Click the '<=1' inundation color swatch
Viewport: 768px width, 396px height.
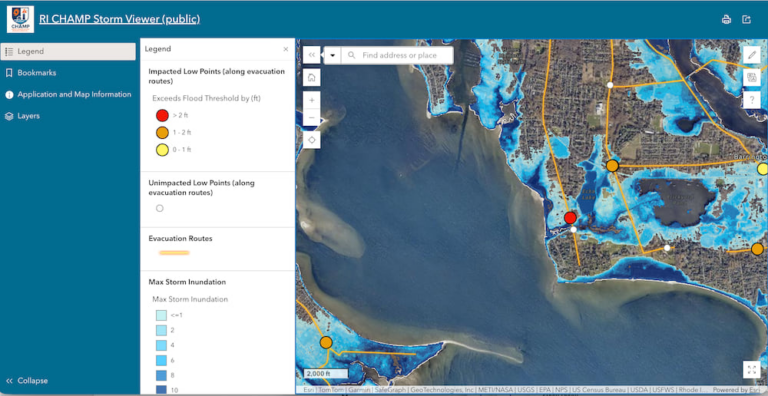(x=162, y=315)
